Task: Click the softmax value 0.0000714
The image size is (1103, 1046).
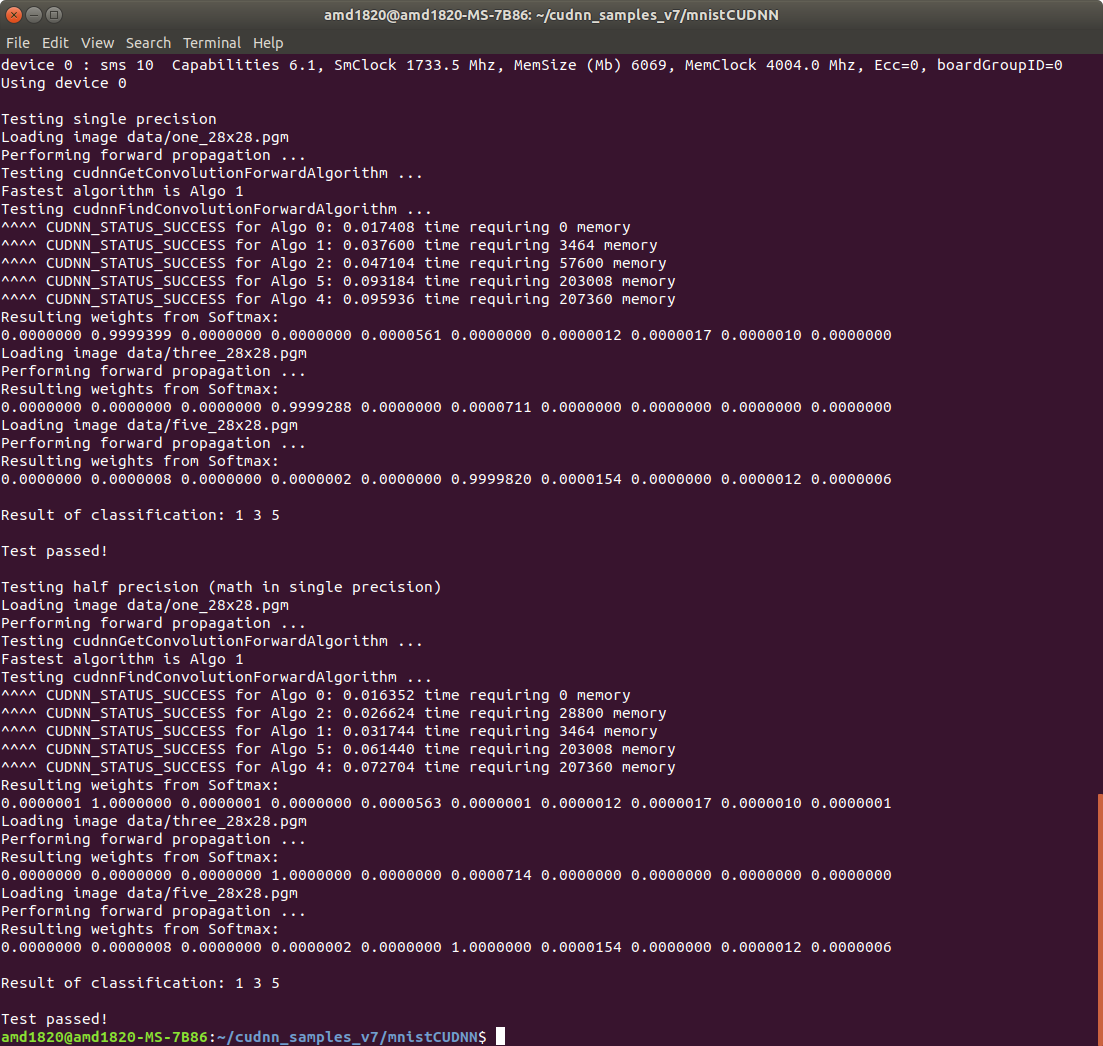Action: coord(491,875)
